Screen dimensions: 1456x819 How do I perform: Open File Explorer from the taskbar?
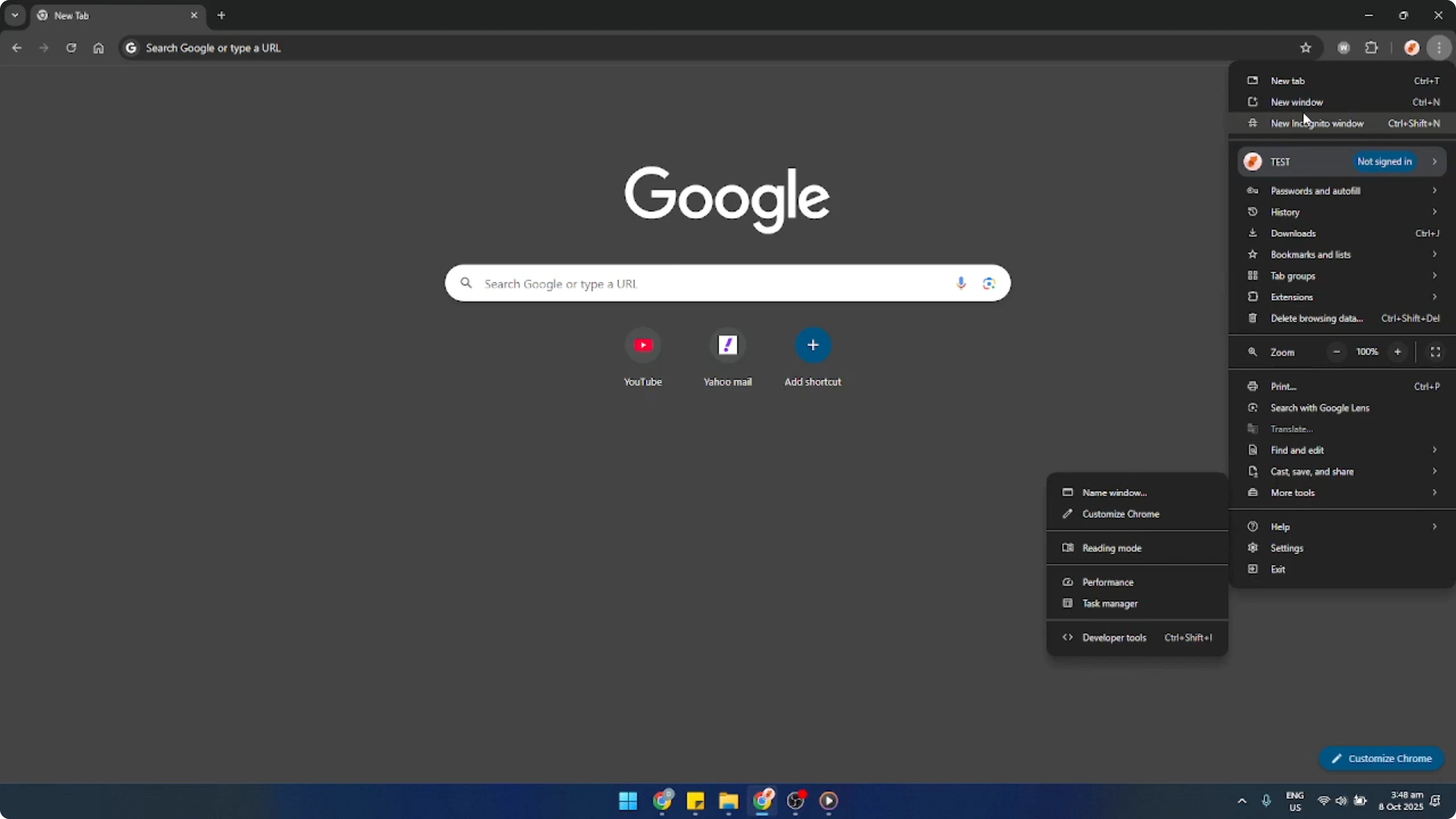(x=728, y=801)
